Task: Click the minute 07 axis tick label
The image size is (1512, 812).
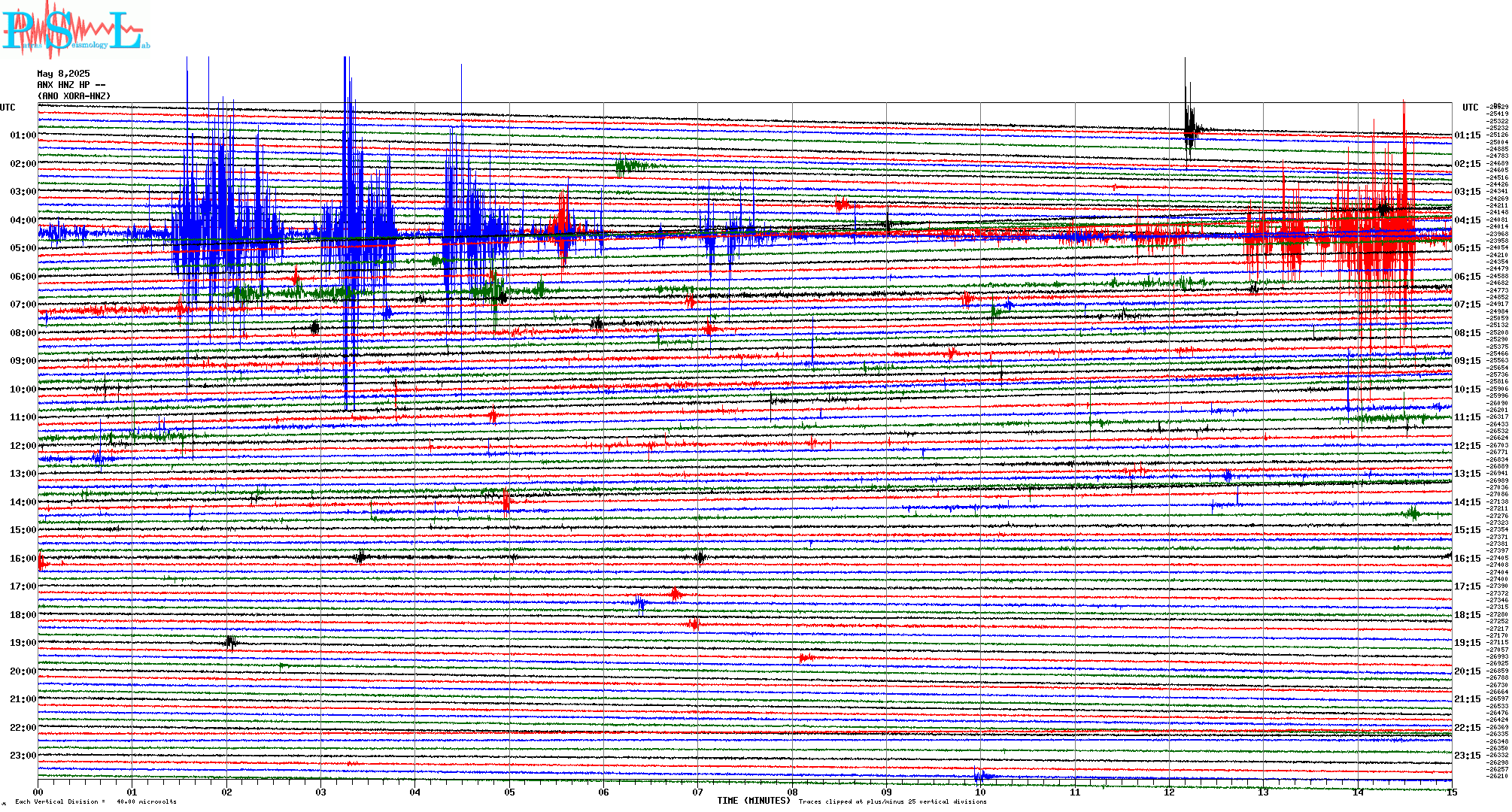Action: (x=698, y=792)
